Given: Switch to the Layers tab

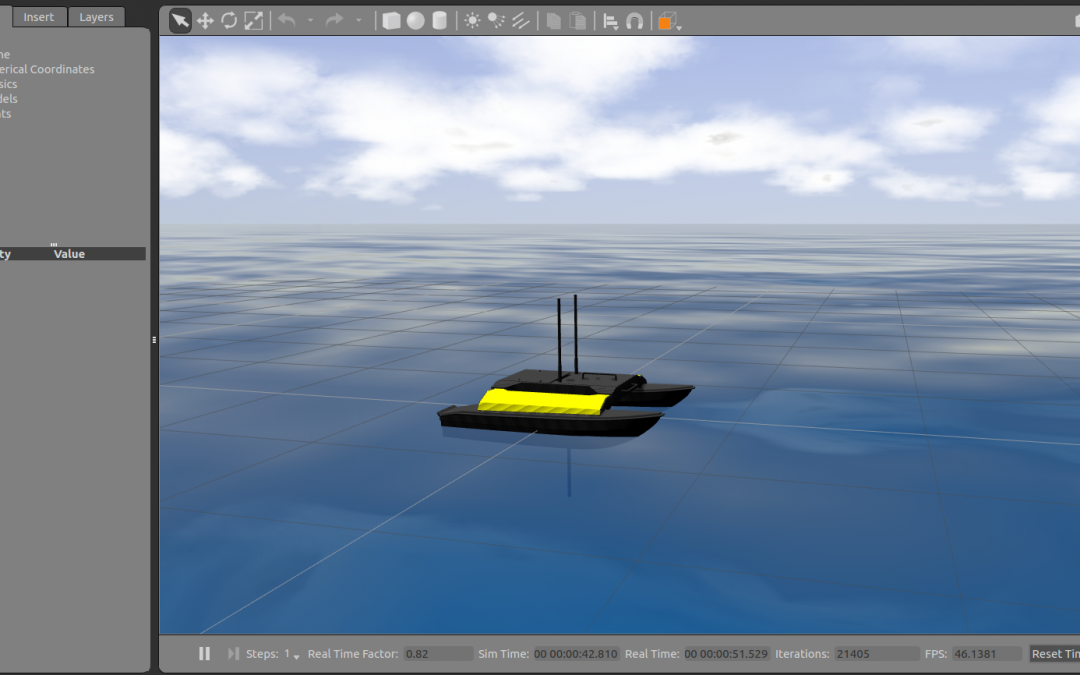Looking at the screenshot, I should [96, 17].
